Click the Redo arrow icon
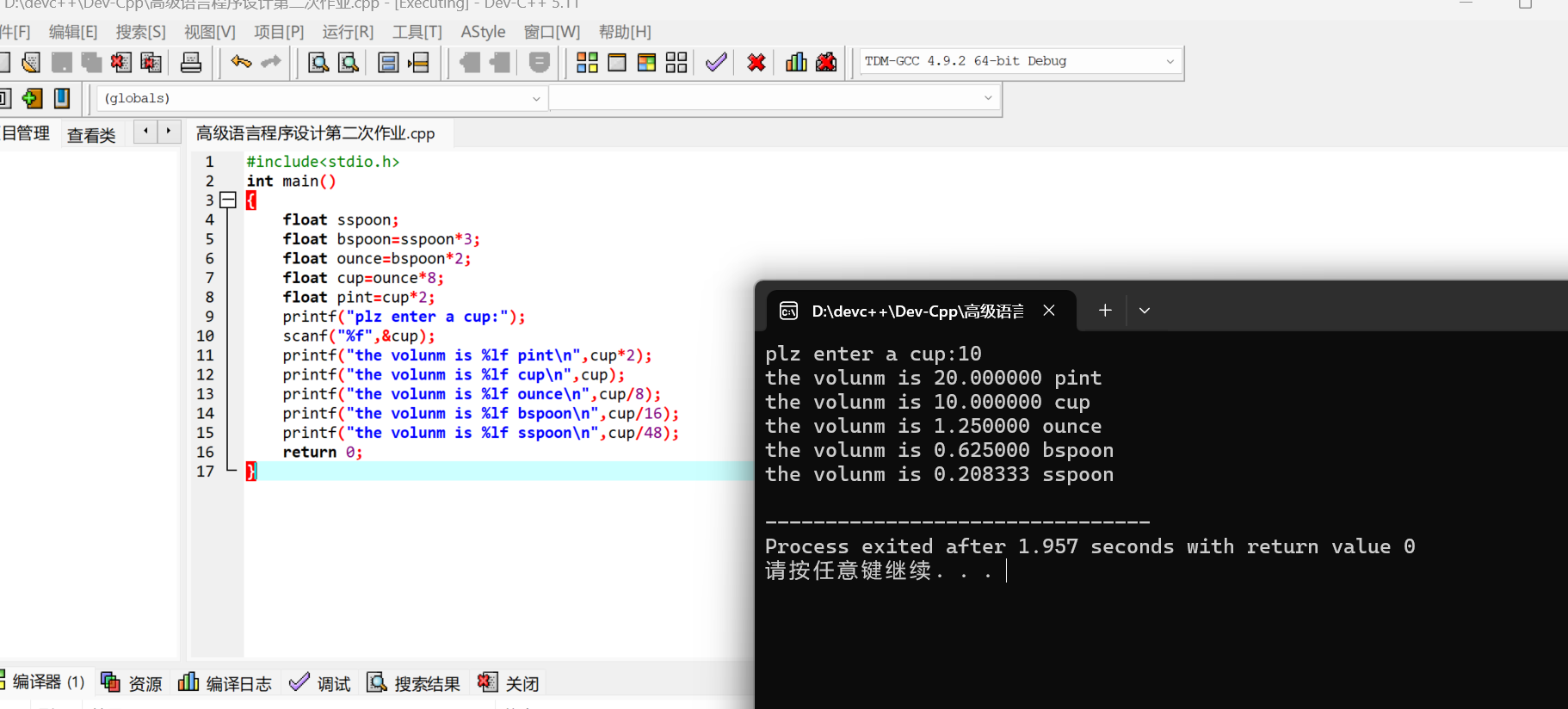 click(271, 62)
